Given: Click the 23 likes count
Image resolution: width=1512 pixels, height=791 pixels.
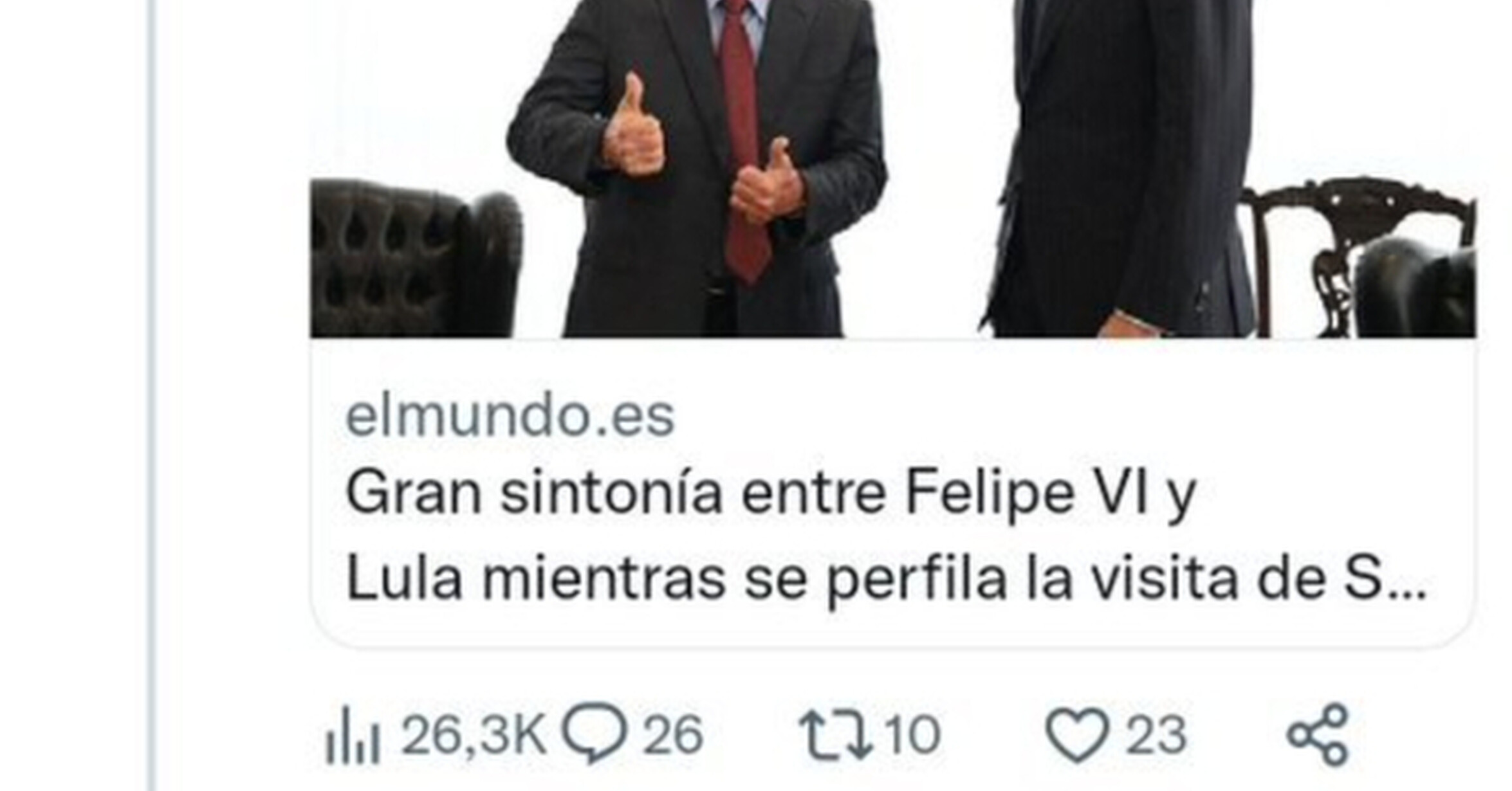Looking at the screenshot, I should click(1156, 734).
